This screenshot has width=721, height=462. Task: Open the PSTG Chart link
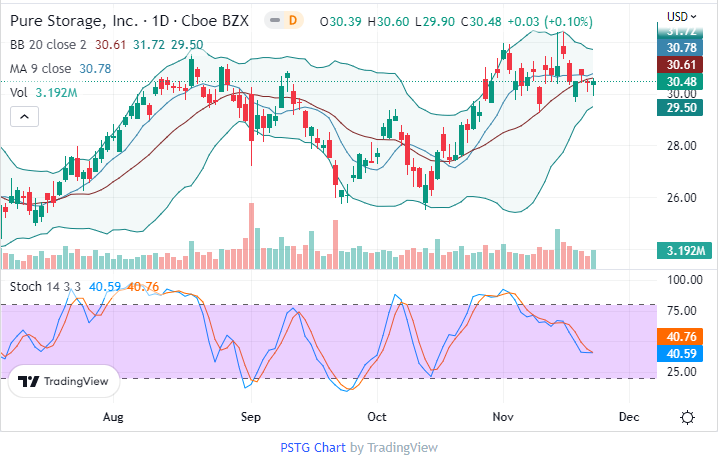[313, 447]
